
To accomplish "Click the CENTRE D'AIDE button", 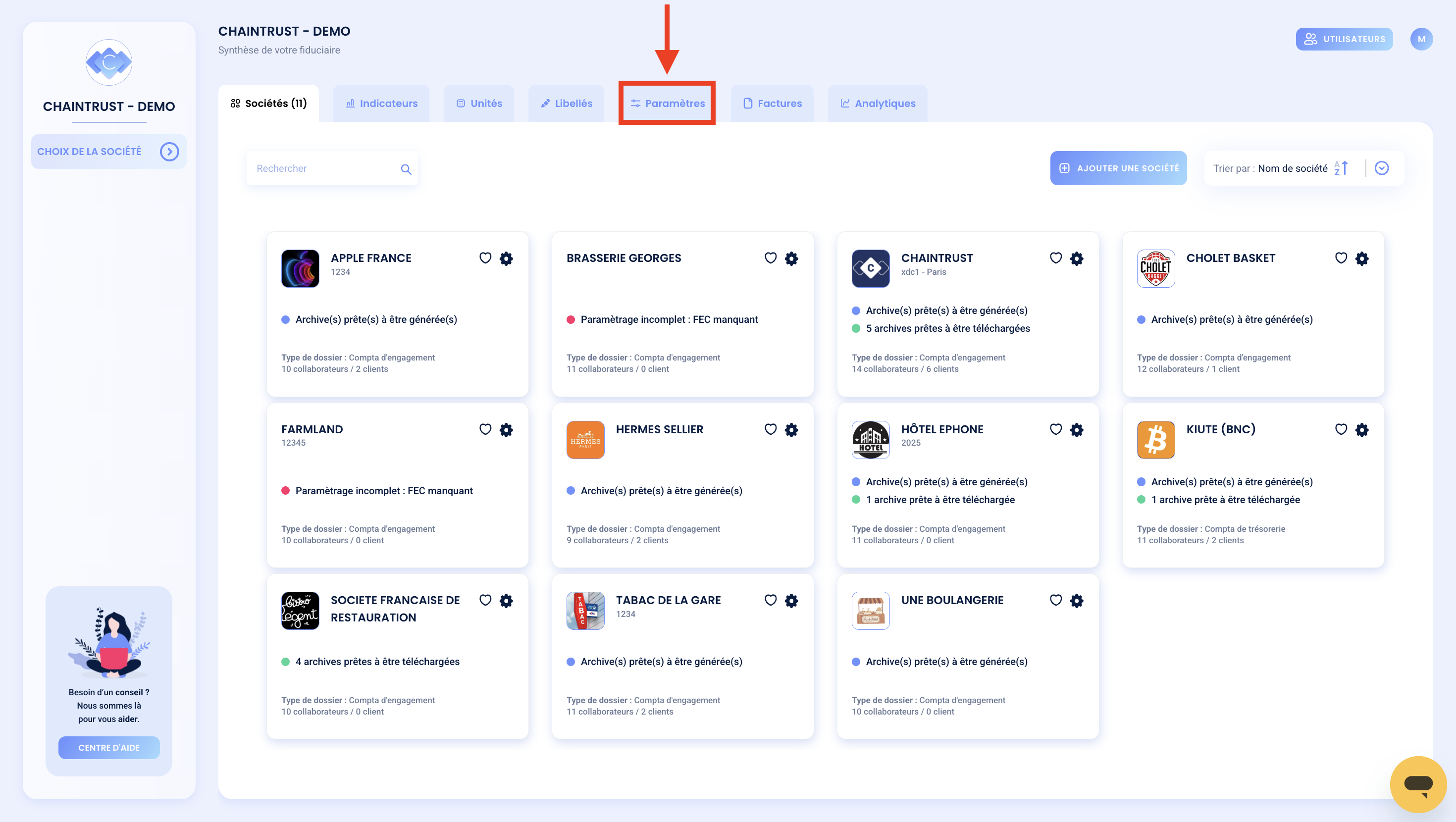I will point(108,747).
